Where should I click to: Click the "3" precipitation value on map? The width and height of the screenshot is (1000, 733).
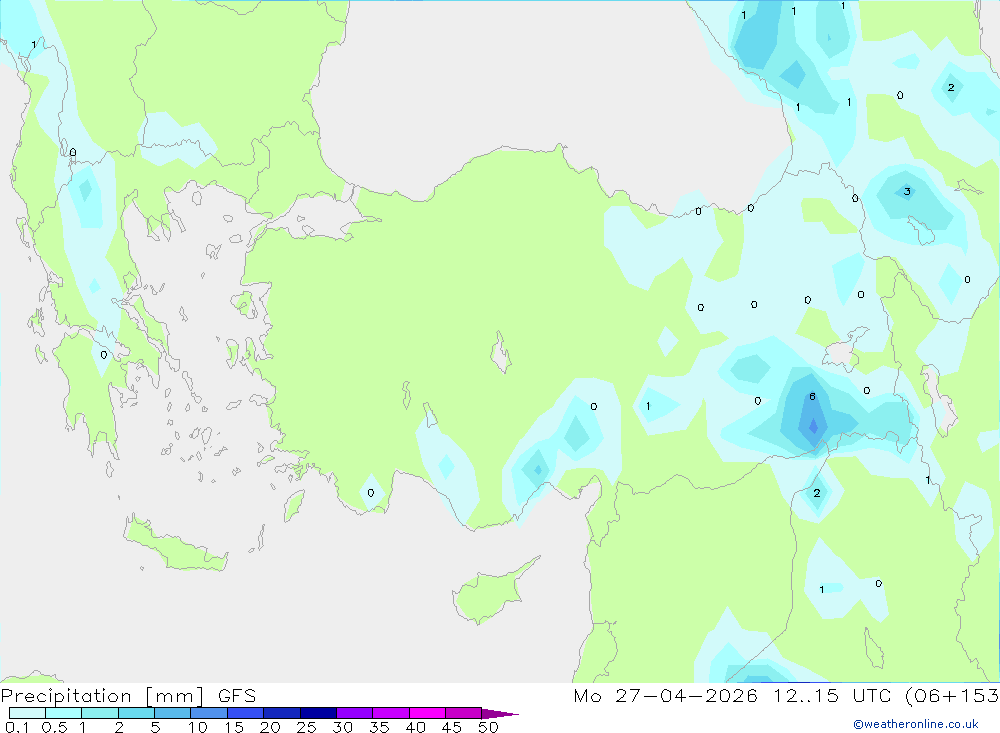(907, 191)
